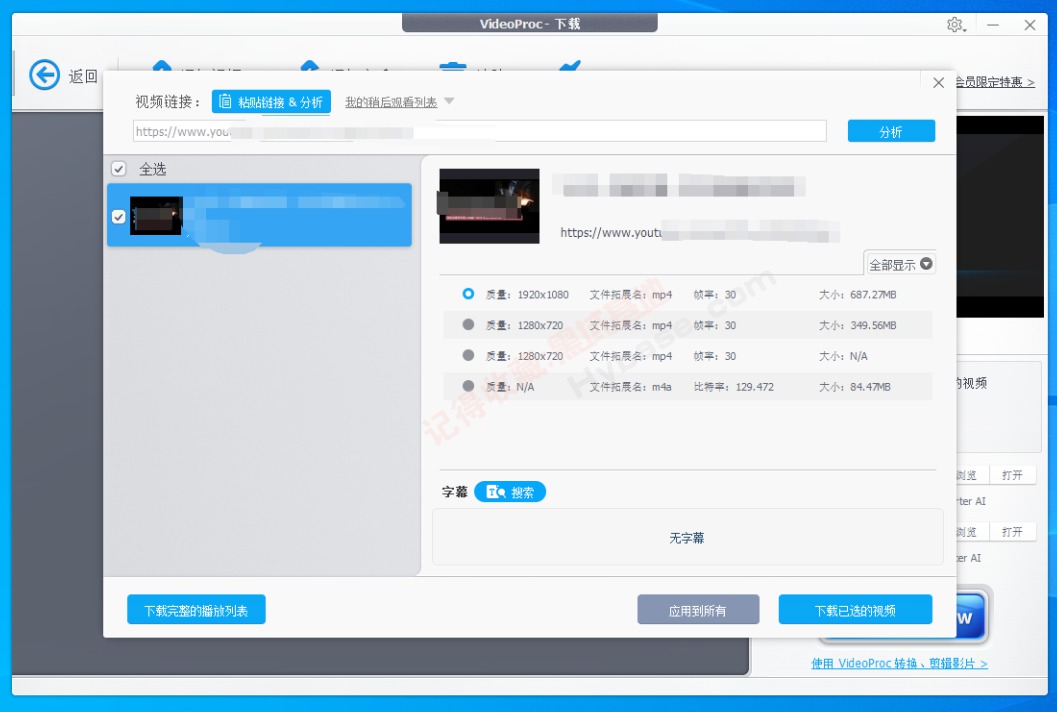Open 使用 VideoProc 转换、剪辑影片 link
Image resolution: width=1057 pixels, height=712 pixels.
coord(899,663)
